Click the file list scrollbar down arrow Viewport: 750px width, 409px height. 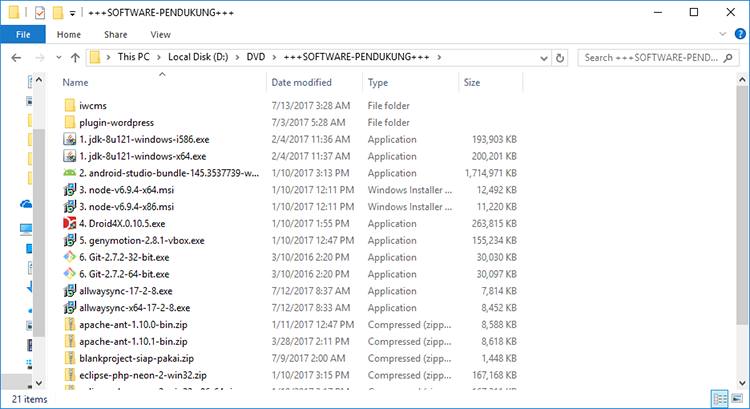742,383
